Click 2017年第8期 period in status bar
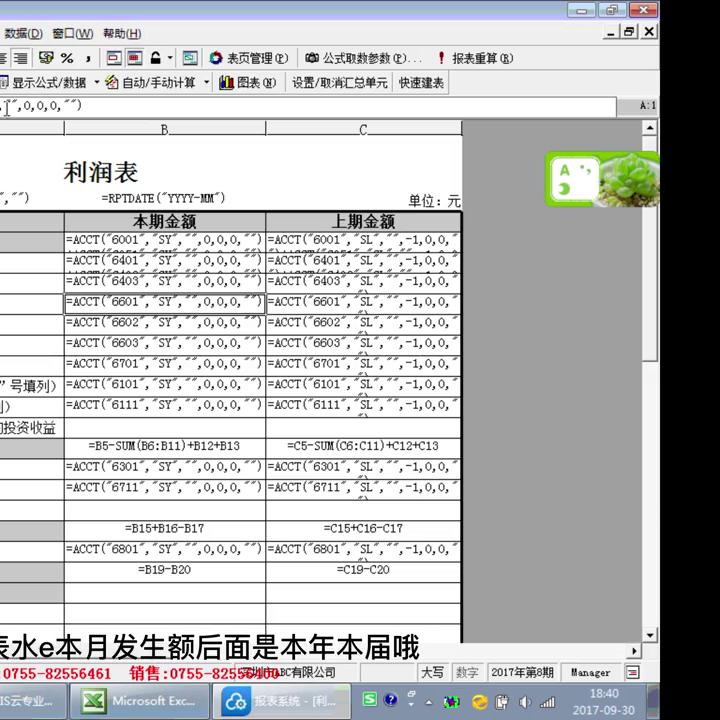This screenshot has height=720, width=720. pyautogui.click(x=523, y=673)
